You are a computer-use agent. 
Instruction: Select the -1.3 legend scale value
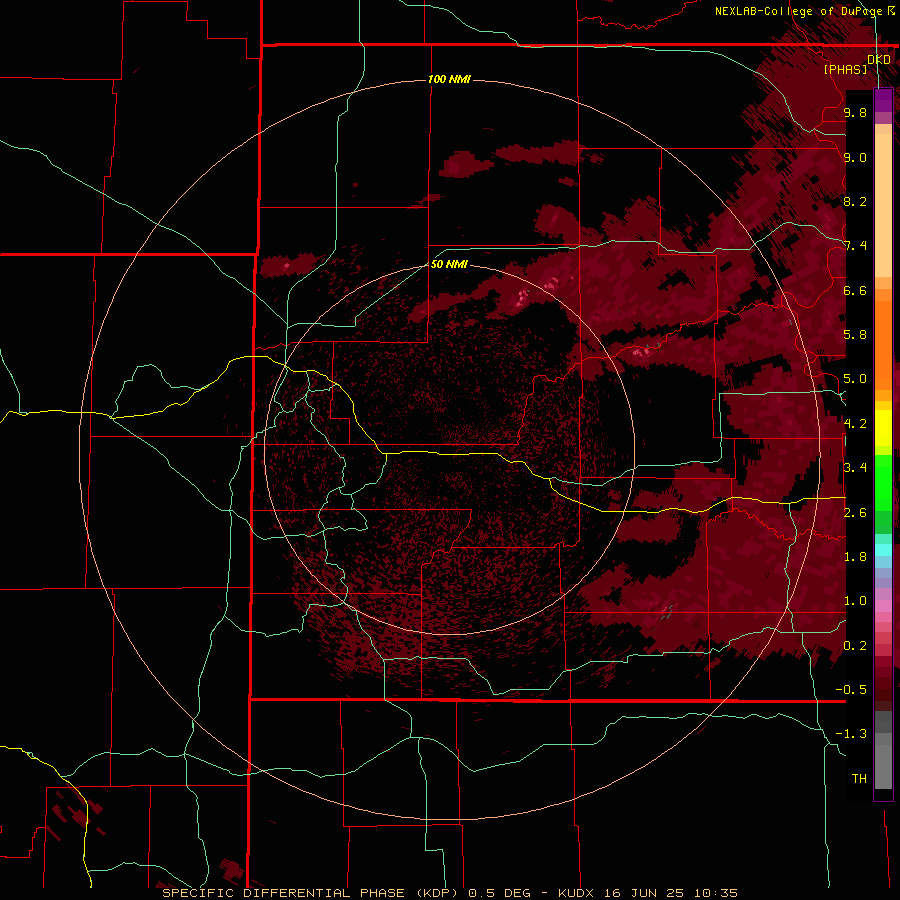click(851, 734)
